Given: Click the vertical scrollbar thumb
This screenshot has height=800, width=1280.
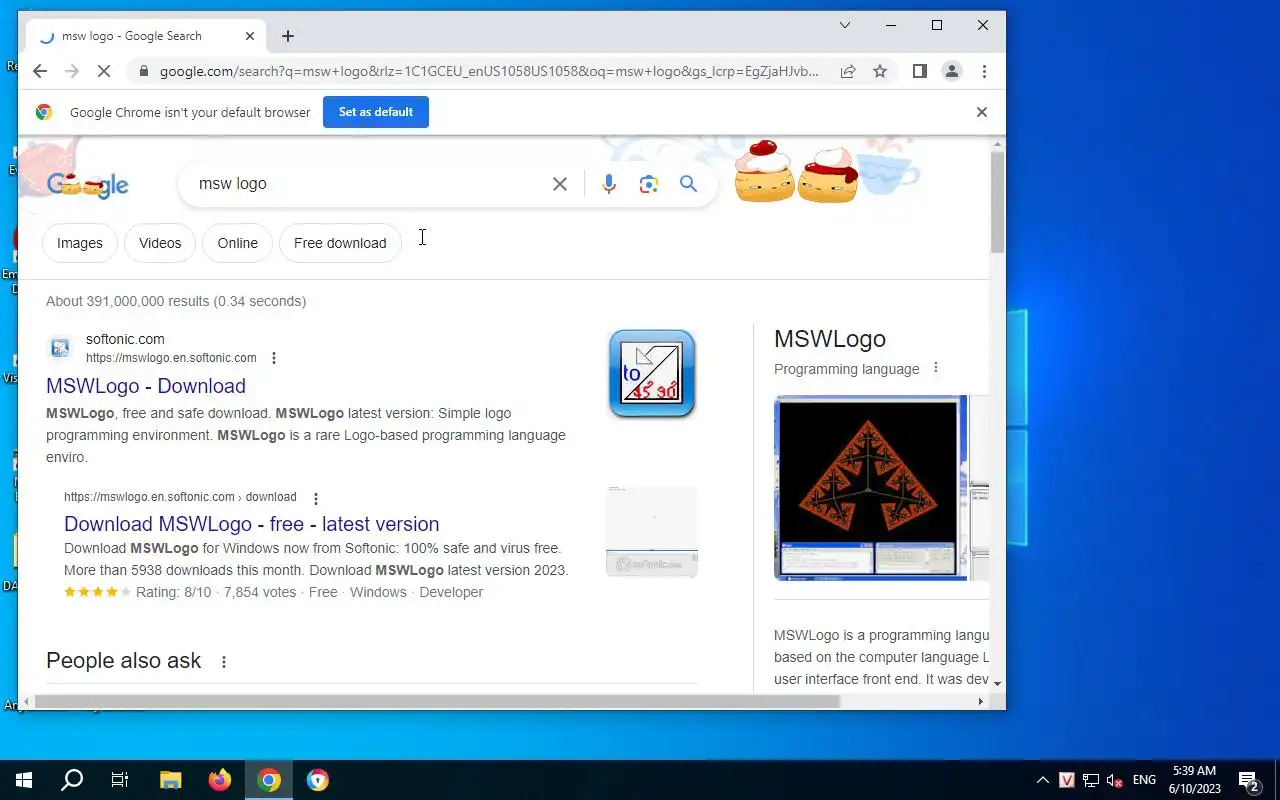Looking at the screenshot, I should tap(997, 202).
